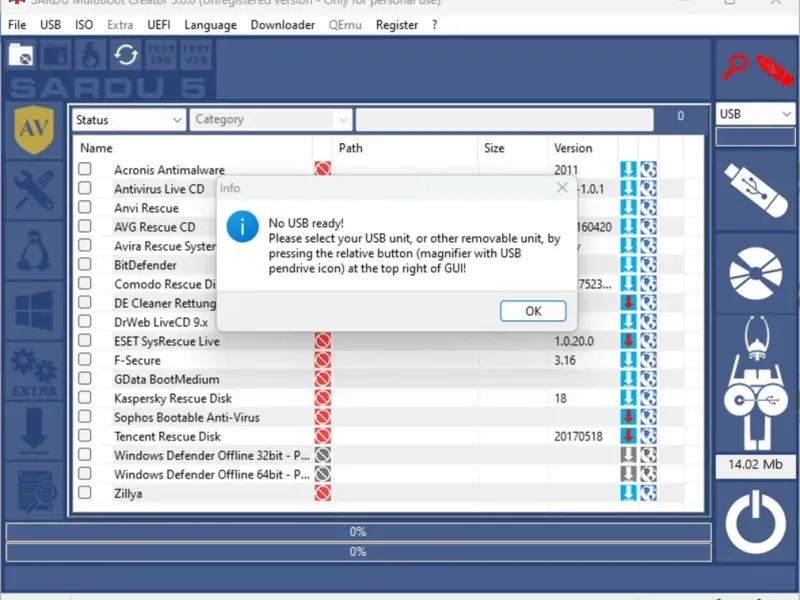This screenshot has width=800, height=600.
Task: Click web globe icon for Acronis Antimalware
Action: coord(648,169)
